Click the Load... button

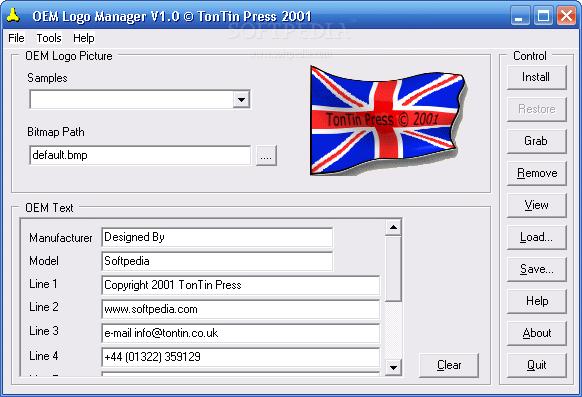[536, 237]
